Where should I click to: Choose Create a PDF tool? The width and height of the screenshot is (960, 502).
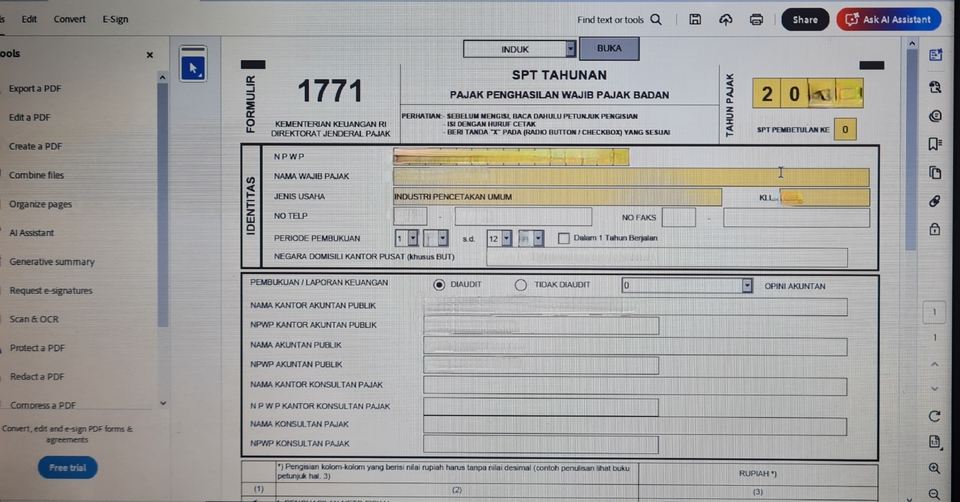(x=36, y=146)
